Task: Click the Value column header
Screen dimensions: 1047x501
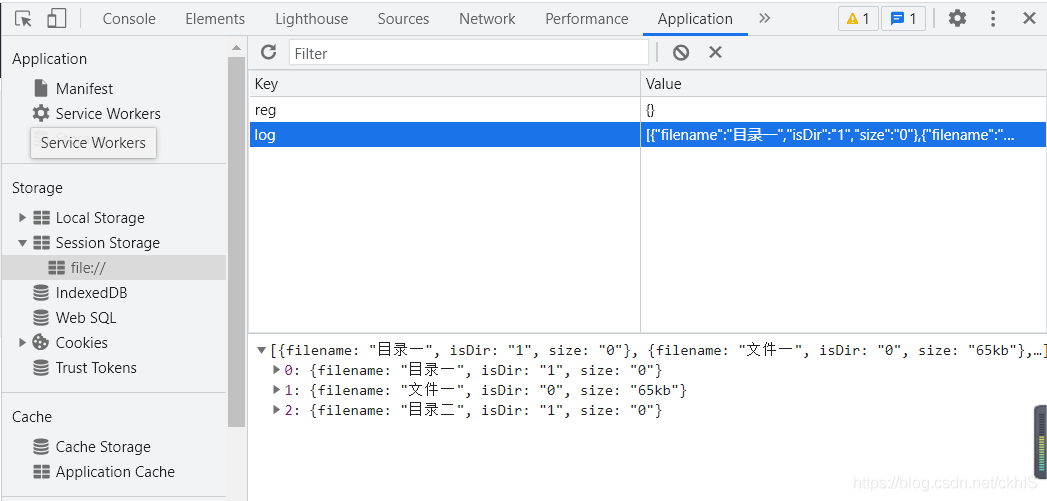Action: click(843, 84)
